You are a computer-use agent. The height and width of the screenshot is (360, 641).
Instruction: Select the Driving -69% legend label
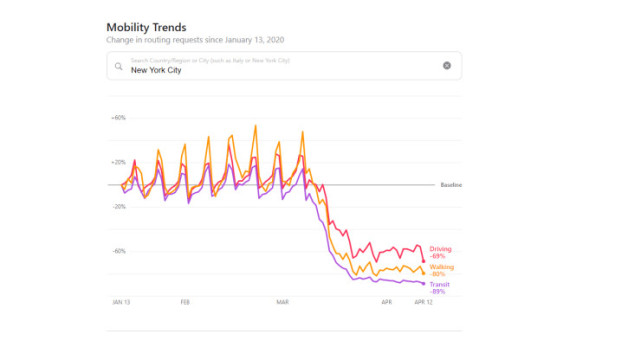[440, 253]
